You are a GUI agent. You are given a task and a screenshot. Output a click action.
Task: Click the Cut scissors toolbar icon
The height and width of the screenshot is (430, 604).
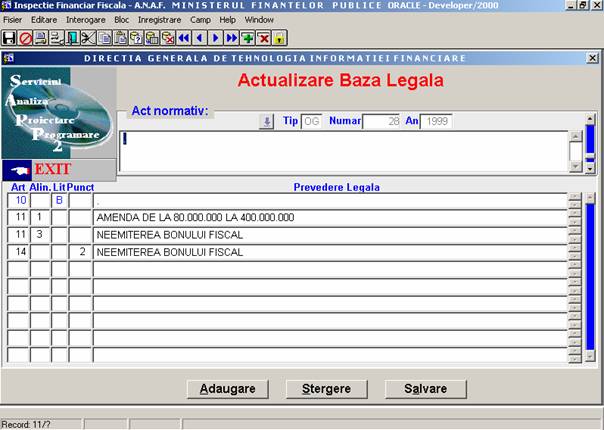coord(88,38)
